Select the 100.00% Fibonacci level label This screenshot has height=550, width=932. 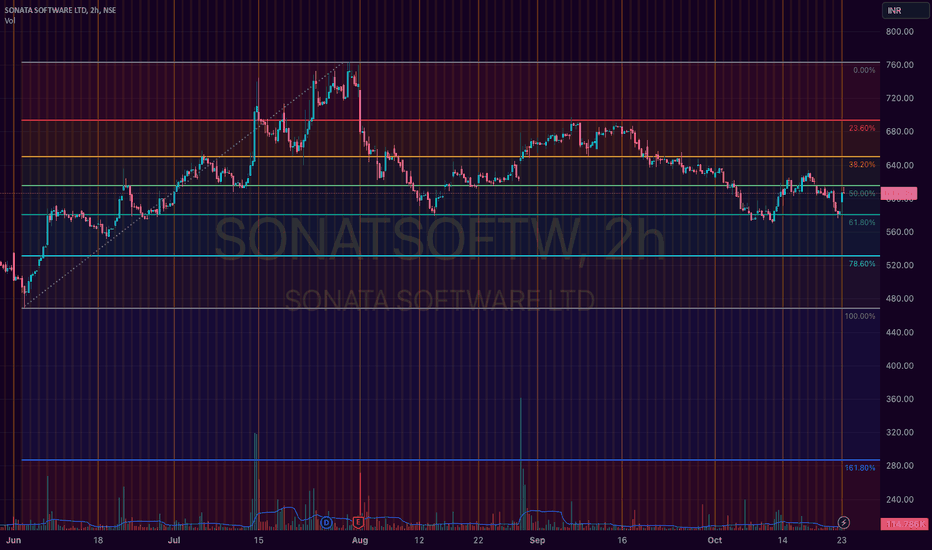tap(860, 316)
